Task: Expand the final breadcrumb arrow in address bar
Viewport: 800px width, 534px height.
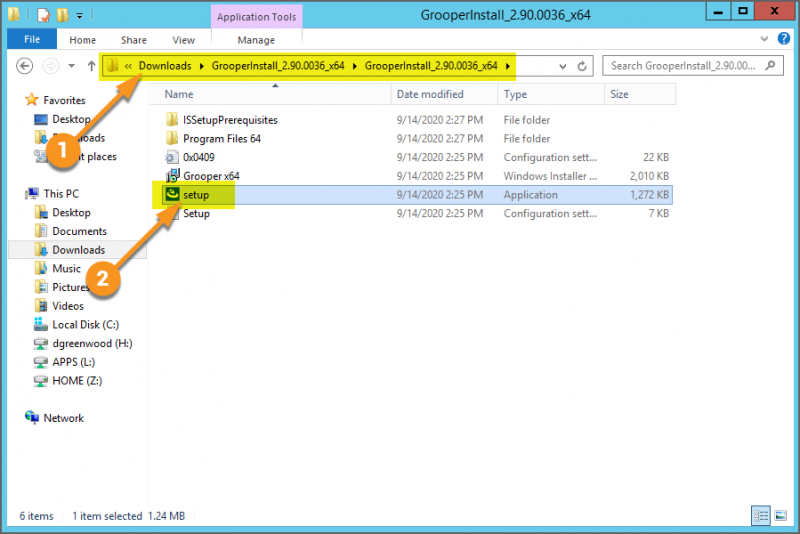Action: [508, 66]
